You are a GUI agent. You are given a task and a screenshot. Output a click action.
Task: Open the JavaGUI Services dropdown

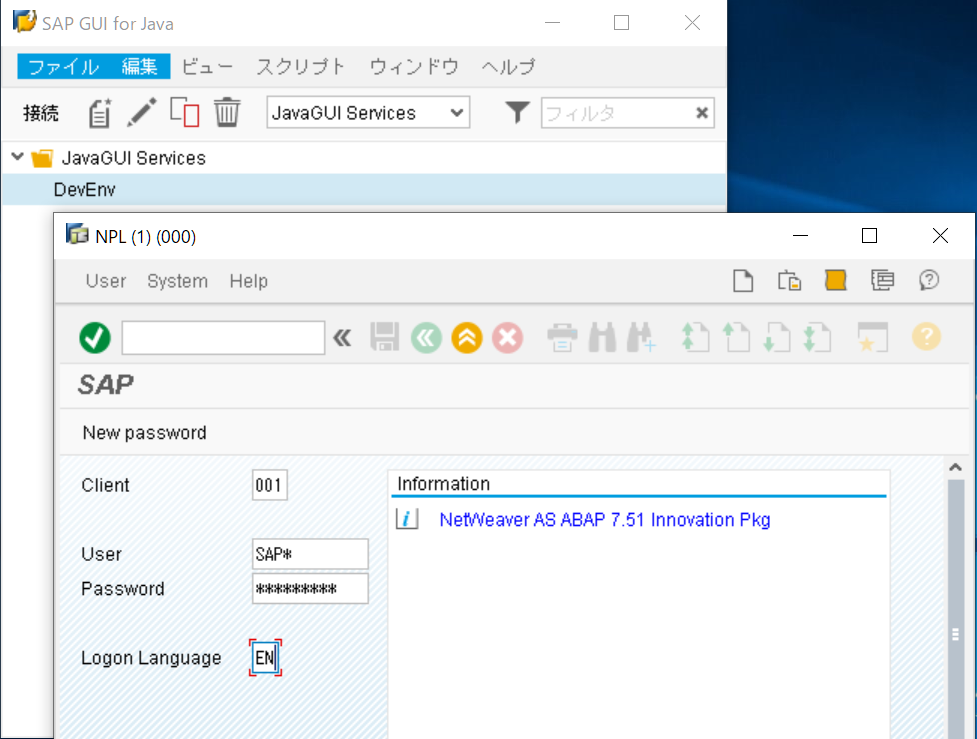pos(368,113)
